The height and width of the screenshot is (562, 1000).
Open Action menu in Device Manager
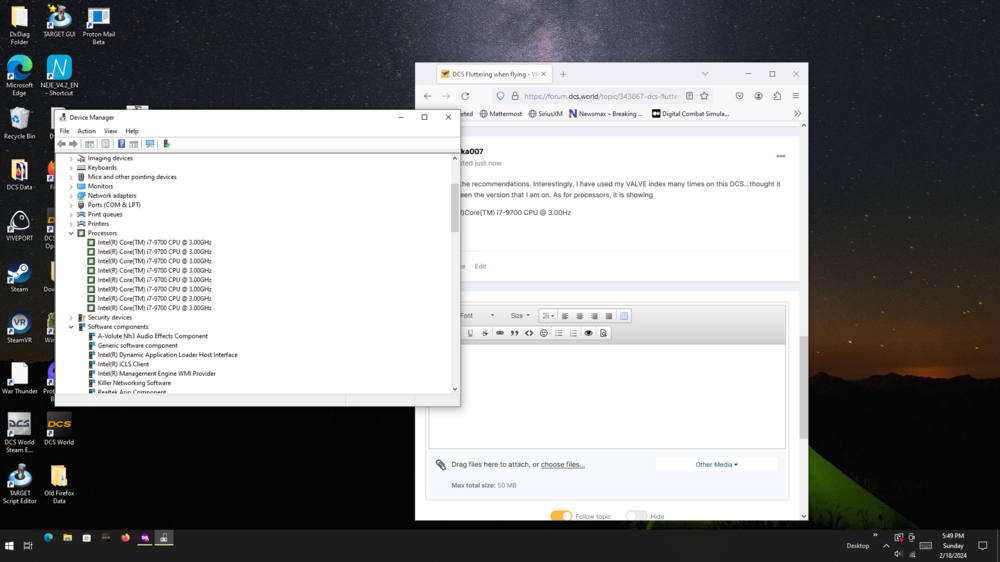tap(87, 131)
